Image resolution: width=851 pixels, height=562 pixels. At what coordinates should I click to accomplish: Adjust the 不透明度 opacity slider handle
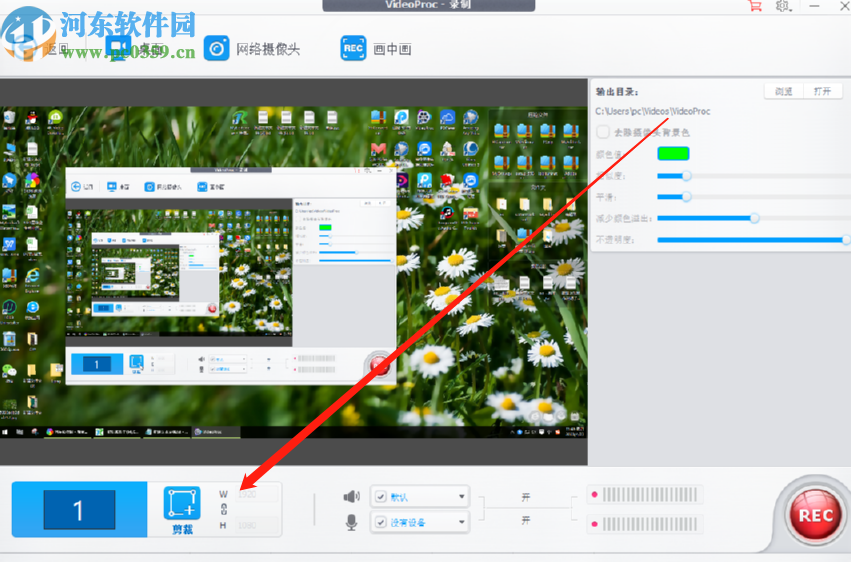click(846, 239)
